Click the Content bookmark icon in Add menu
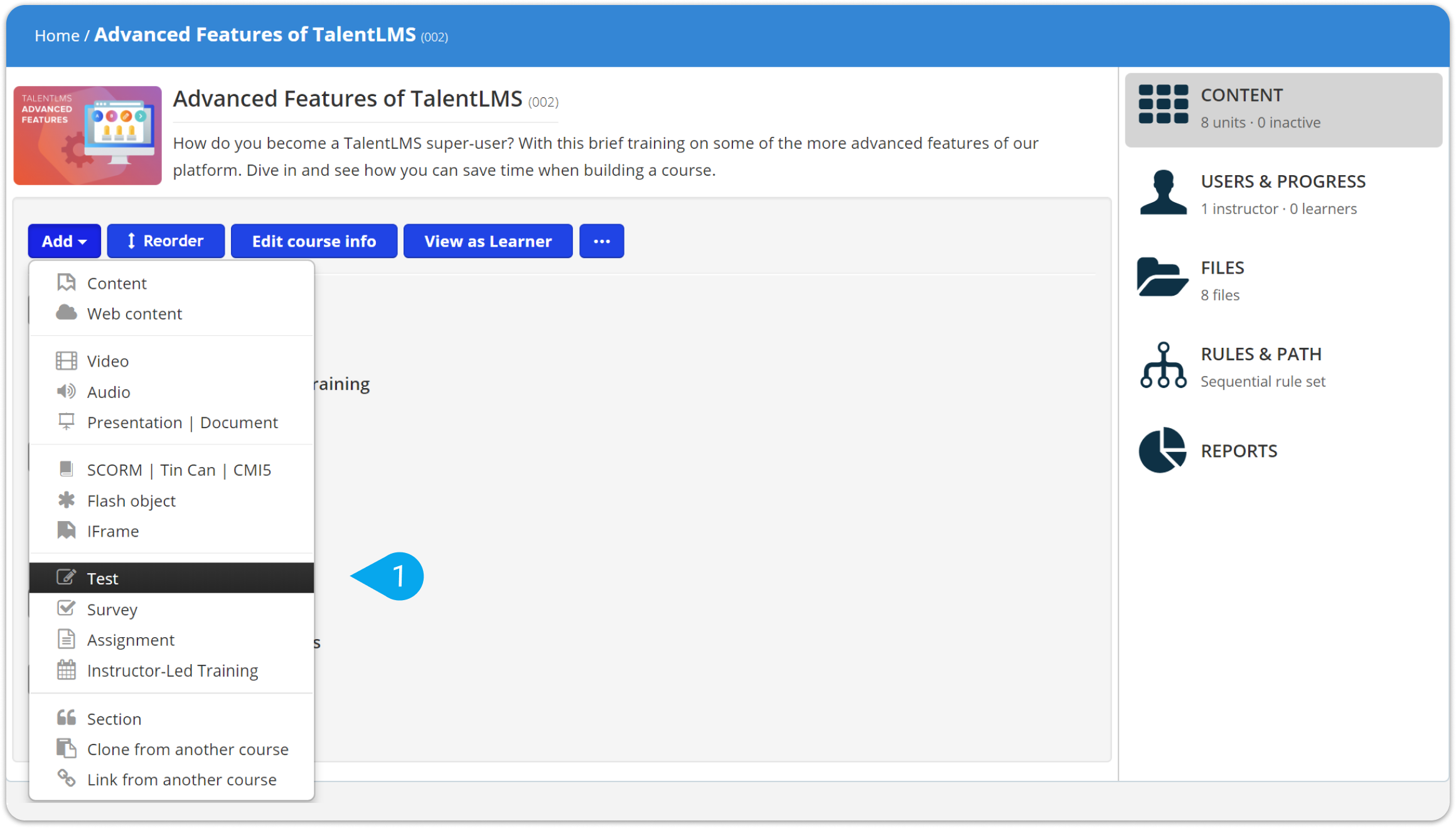The width and height of the screenshot is (1456, 828). tap(66, 282)
